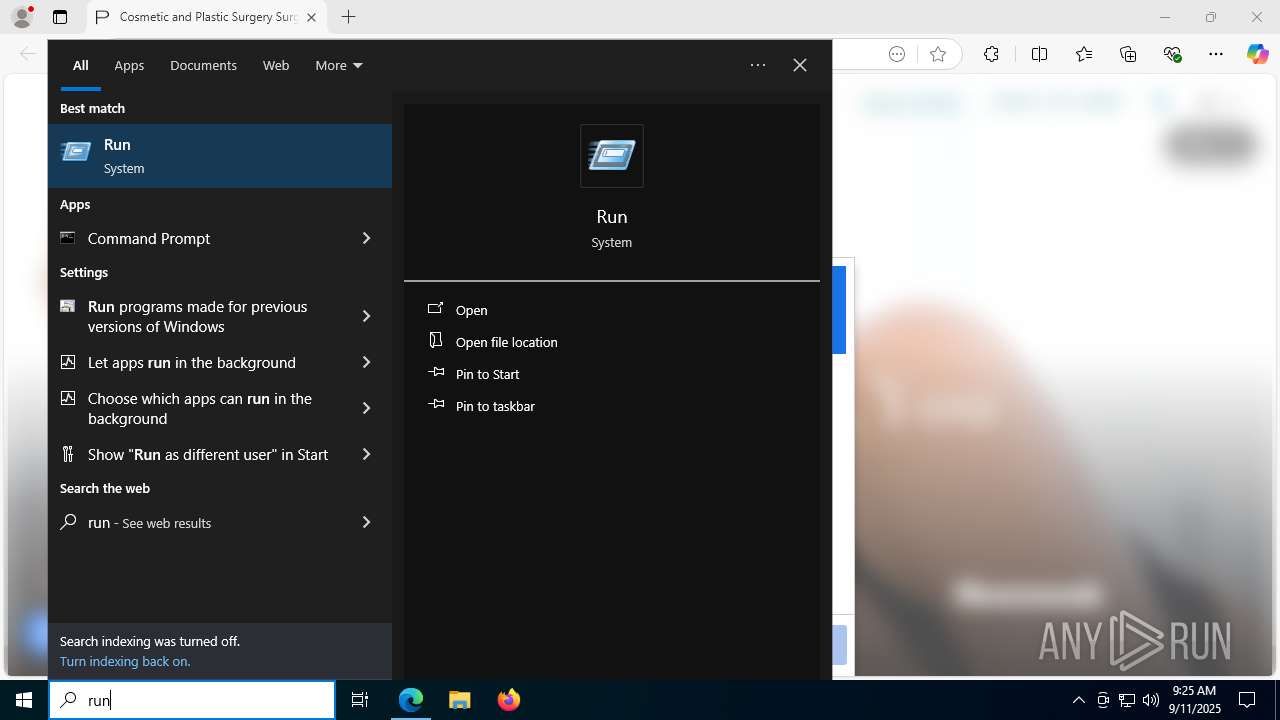Open Edge Favorites list icon
Image resolution: width=1280 pixels, height=720 pixels.
click(x=1084, y=55)
